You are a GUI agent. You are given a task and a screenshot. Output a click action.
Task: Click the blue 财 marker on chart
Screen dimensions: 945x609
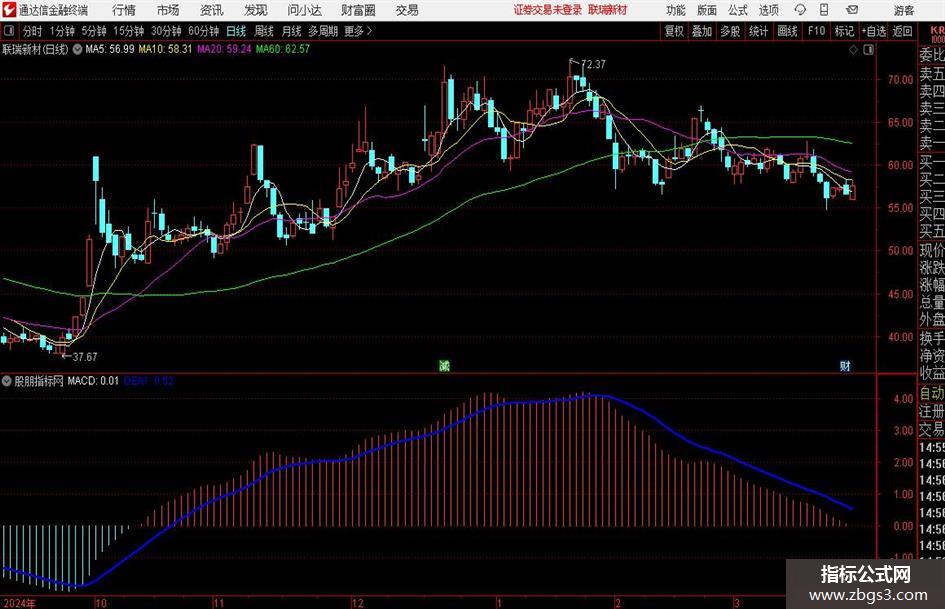point(846,365)
